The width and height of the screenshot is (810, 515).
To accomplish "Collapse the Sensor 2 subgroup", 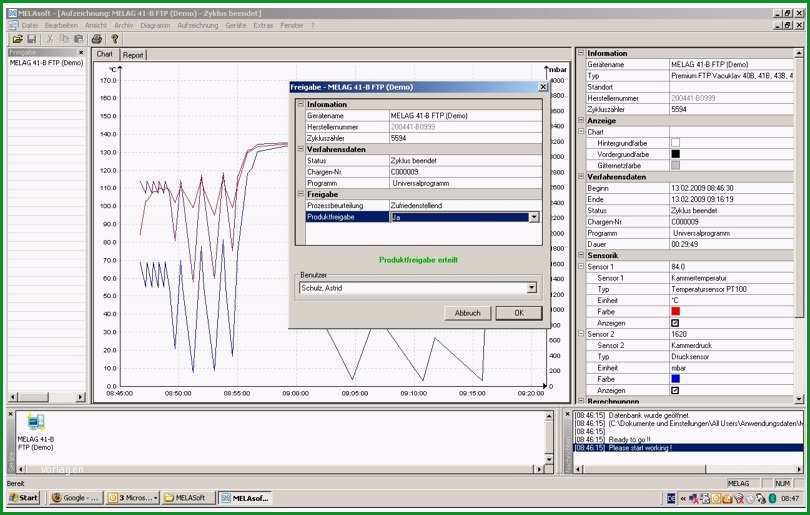I will [x=581, y=334].
